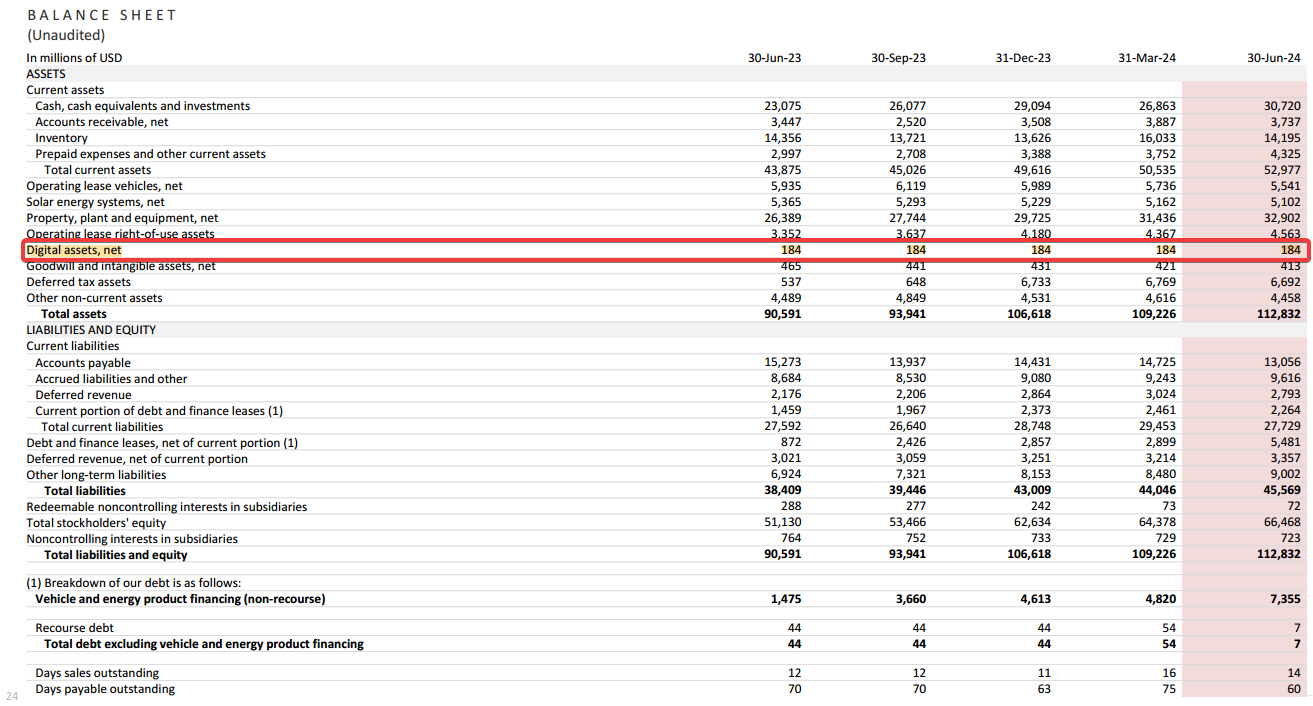Select non-recourse financing value 7,355

(x=1284, y=600)
